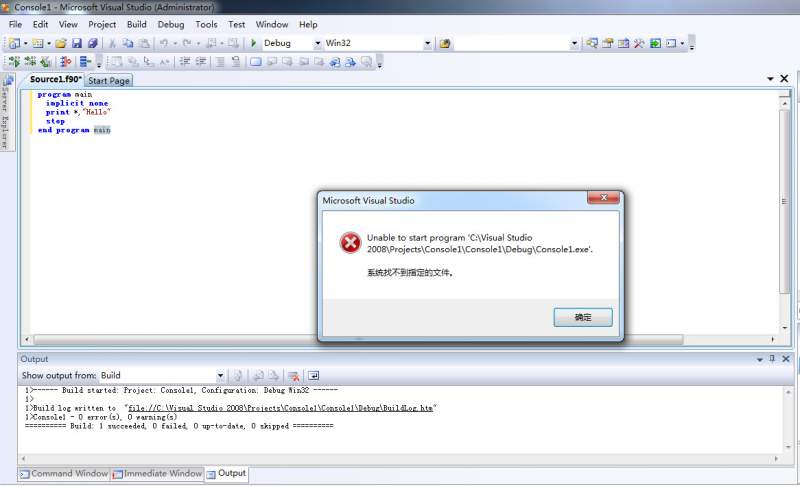This screenshot has height=486, width=800.
Task: Open the Object Browser toolbar icon
Action: (623, 43)
